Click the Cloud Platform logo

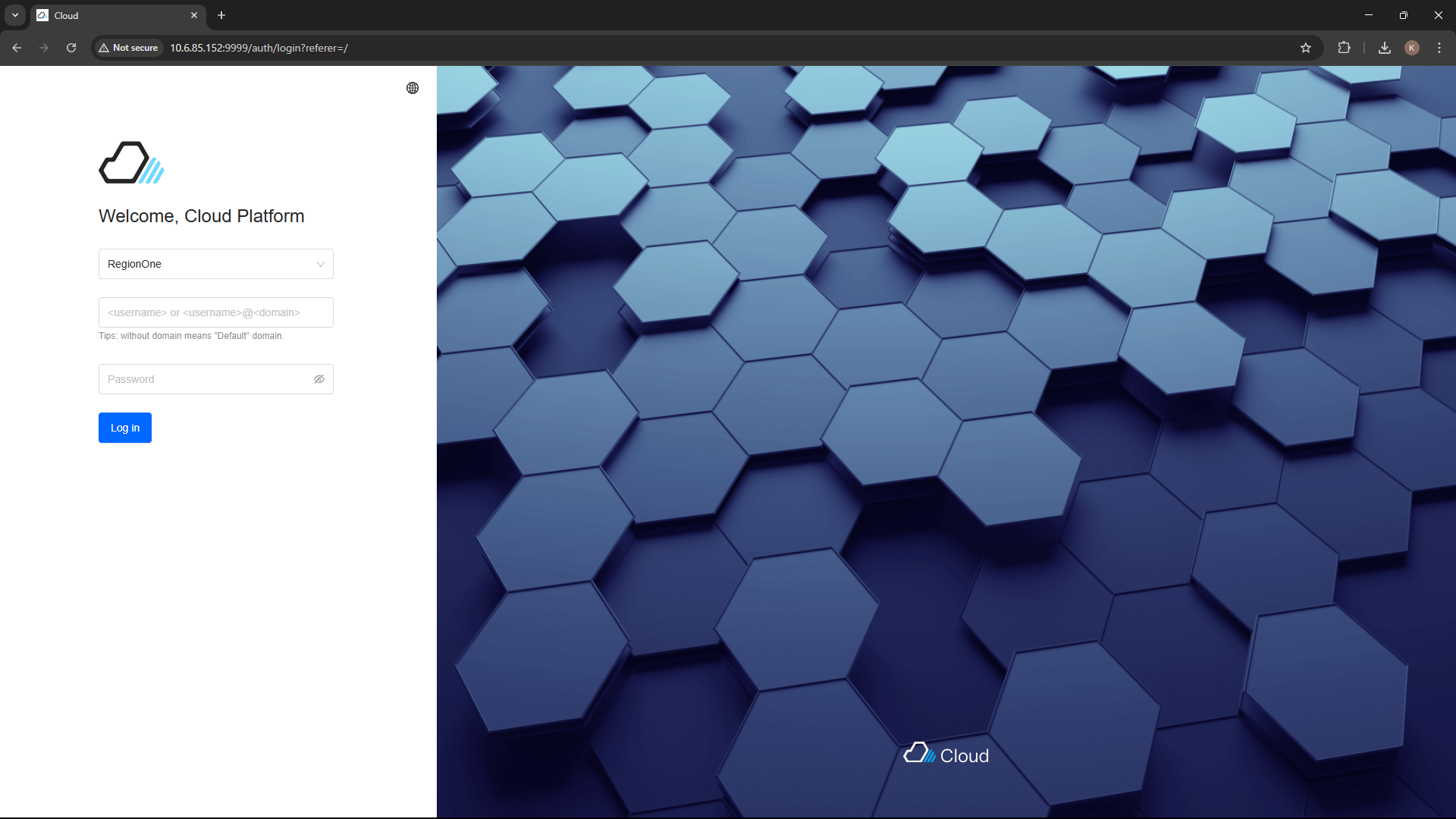(130, 162)
